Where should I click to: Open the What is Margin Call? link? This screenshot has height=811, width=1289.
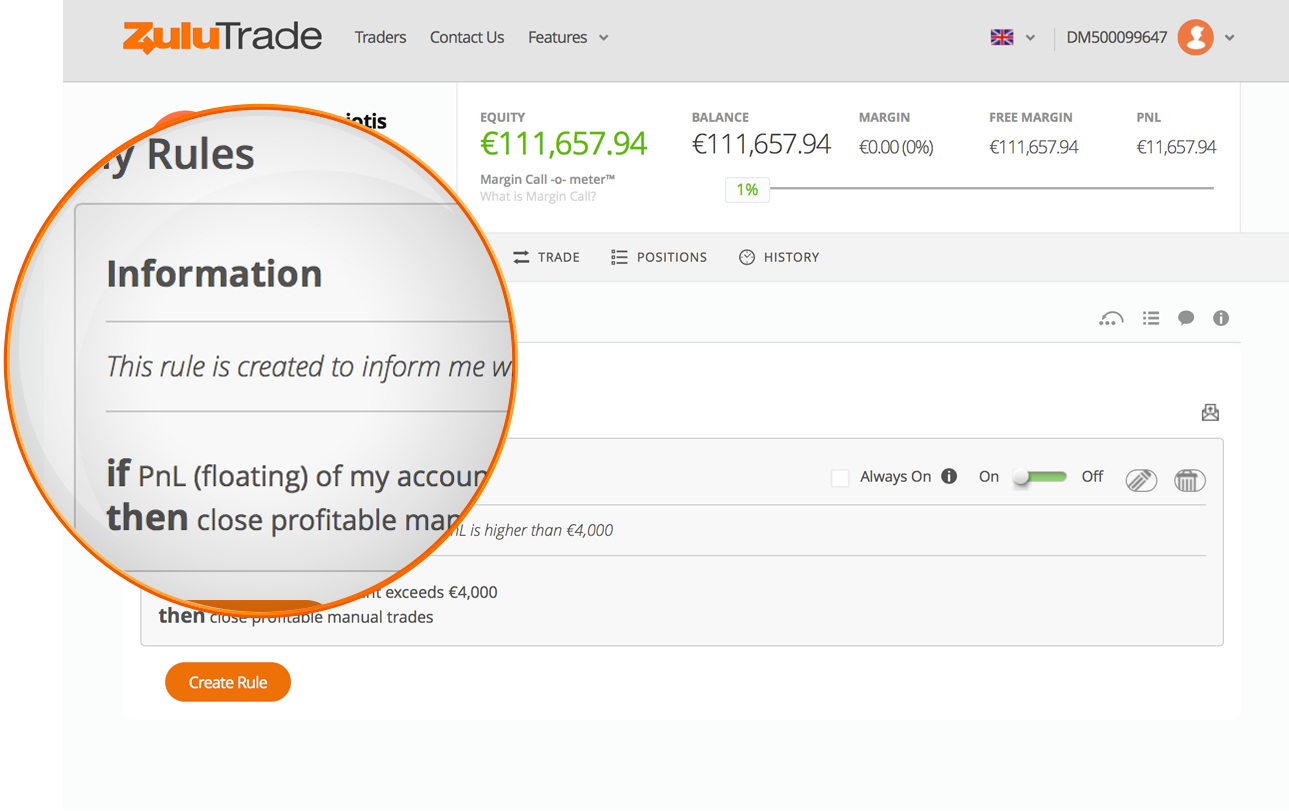[x=538, y=196]
